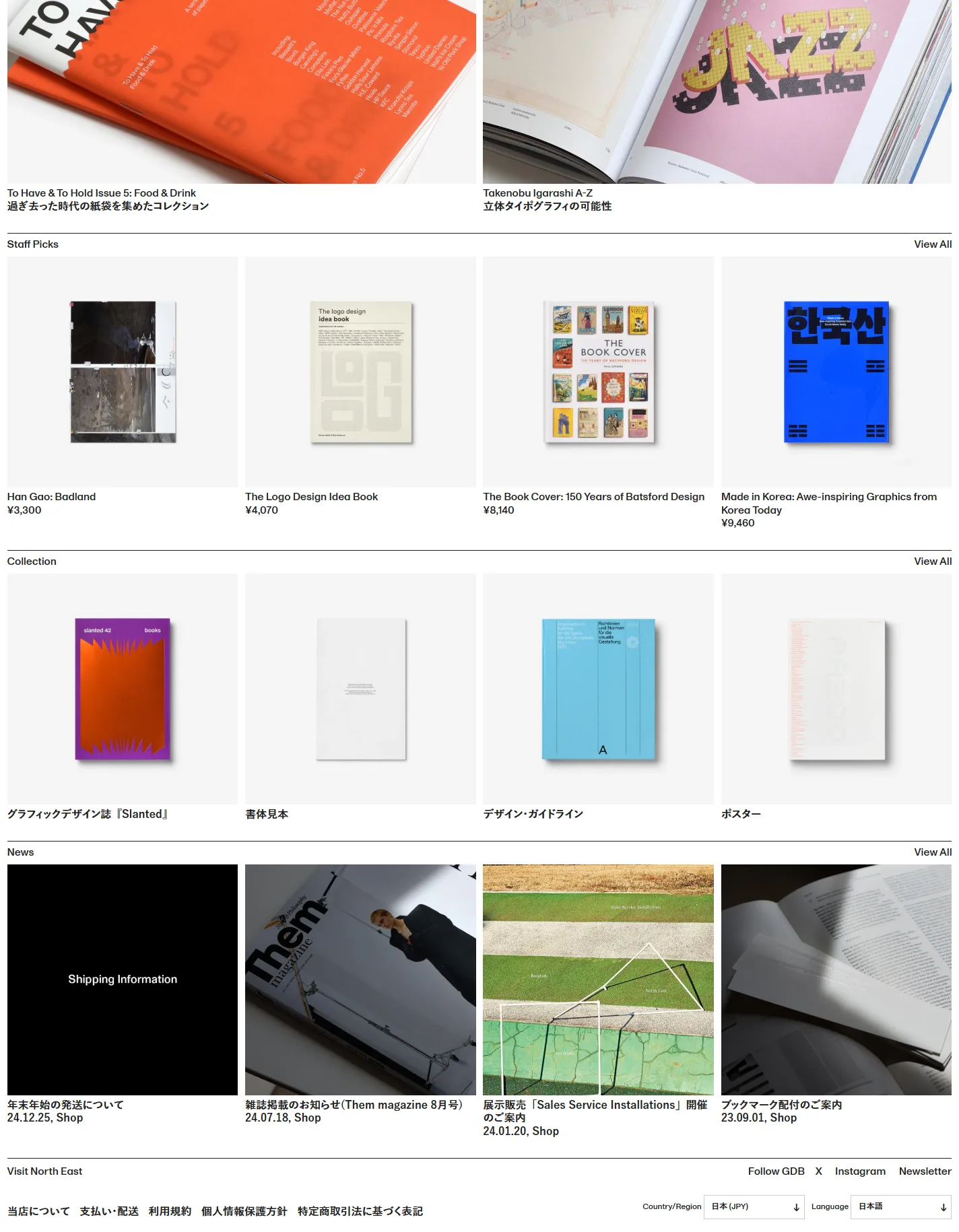
Task: Go to 支払い・配送 footer page
Action: click(x=109, y=1211)
